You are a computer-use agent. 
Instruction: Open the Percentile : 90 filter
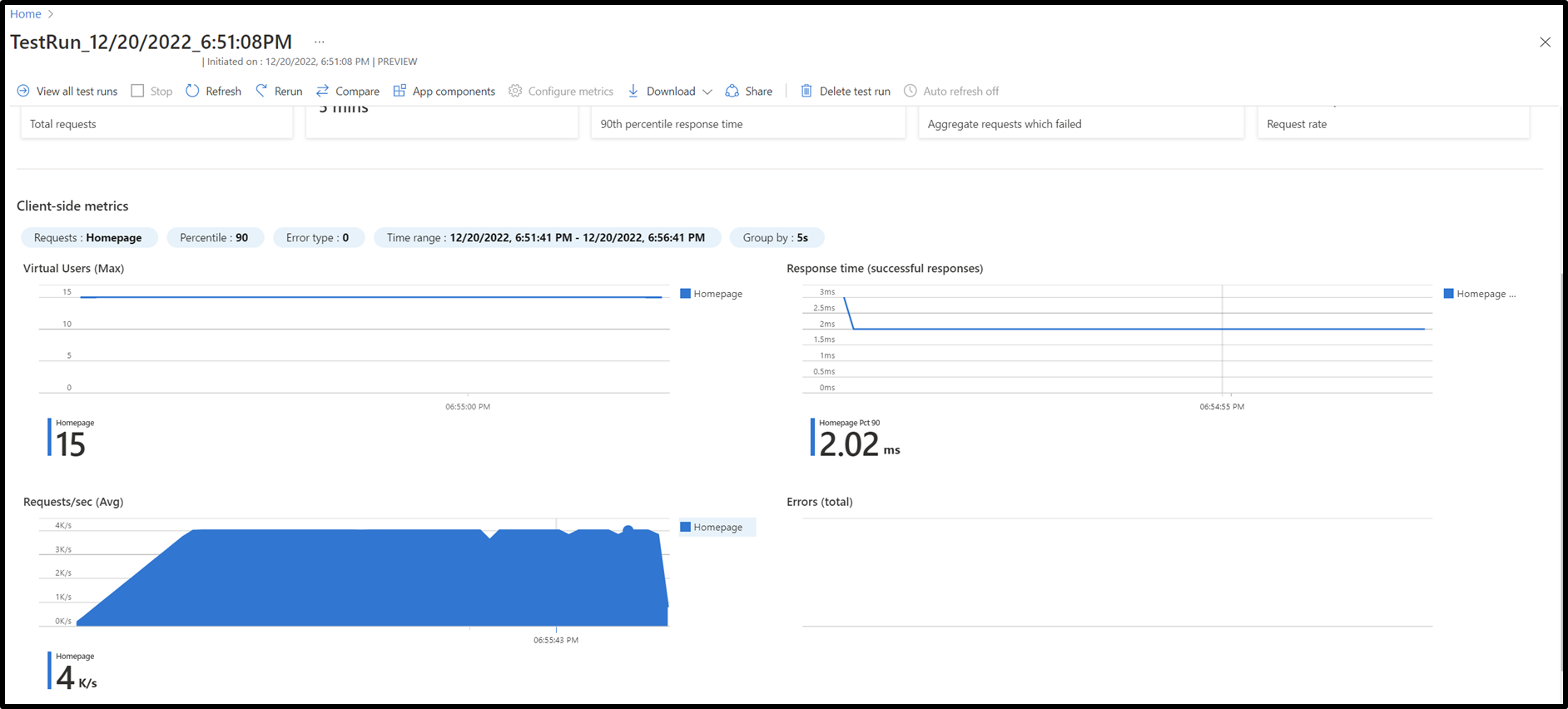click(x=214, y=237)
